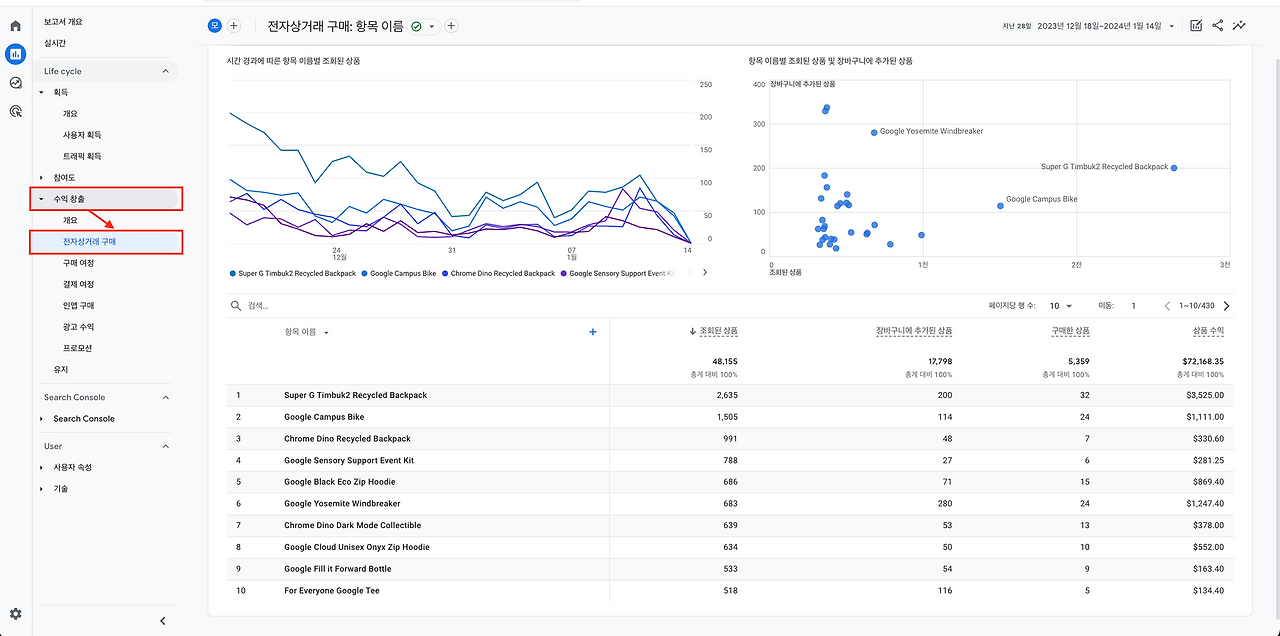Image resolution: width=1280 pixels, height=636 pixels.
Task: Click the Super G Timbuk2 legend swatch
Action: pyautogui.click(x=233, y=273)
